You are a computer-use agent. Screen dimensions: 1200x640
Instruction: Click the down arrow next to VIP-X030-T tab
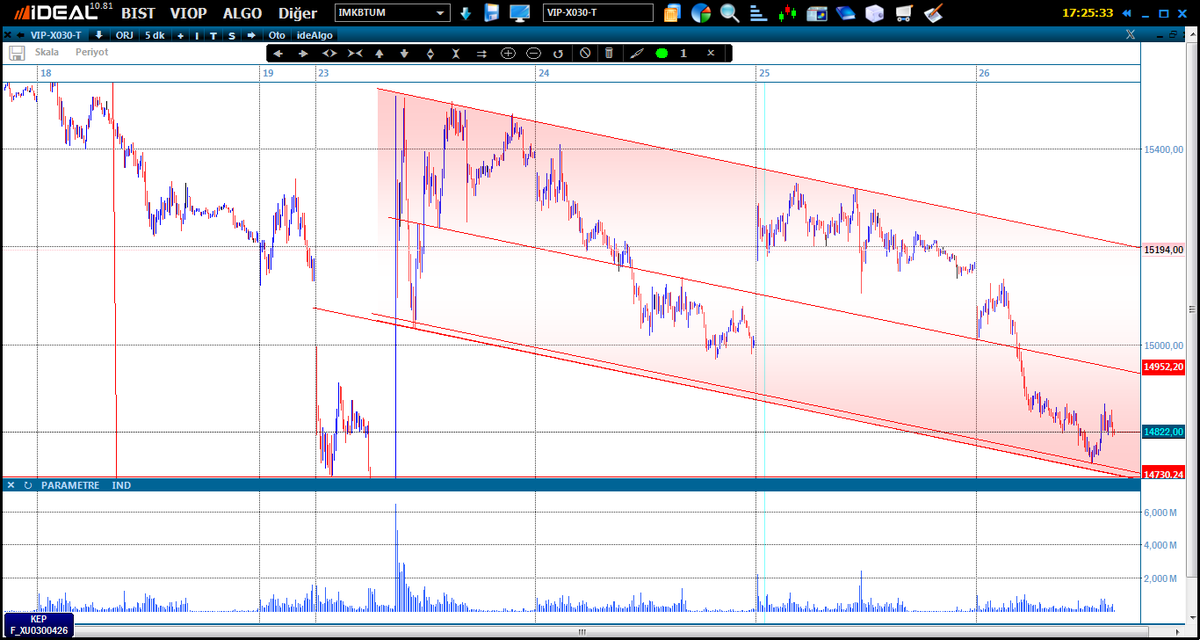click(x=99, y=35)
